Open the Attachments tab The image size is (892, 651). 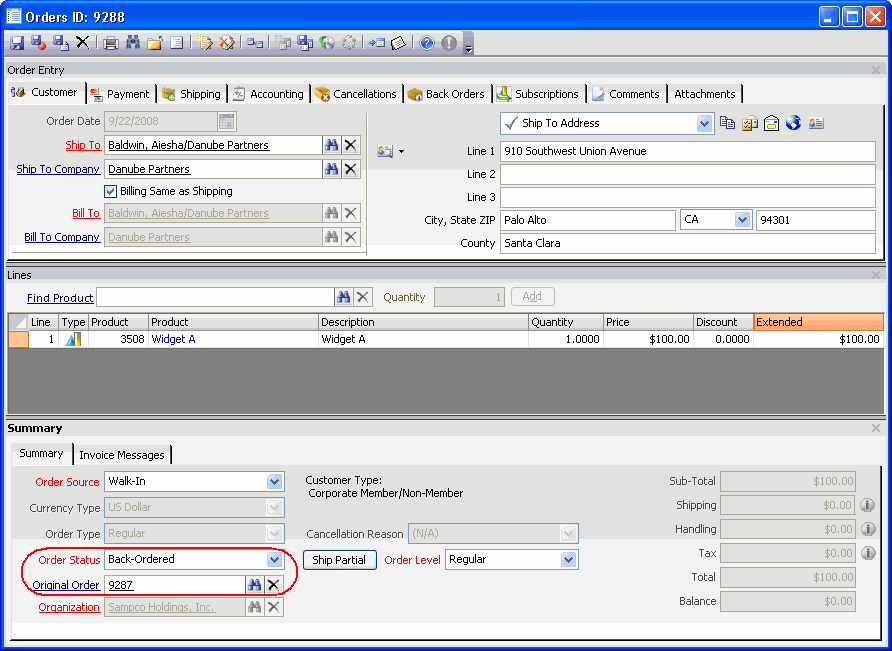[x=705, y=94]
